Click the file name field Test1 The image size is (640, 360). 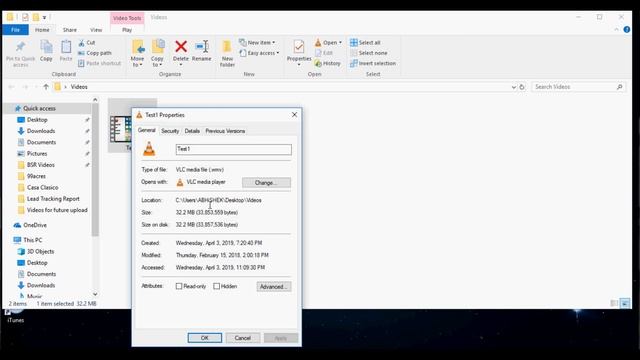(x=233, y=149)
